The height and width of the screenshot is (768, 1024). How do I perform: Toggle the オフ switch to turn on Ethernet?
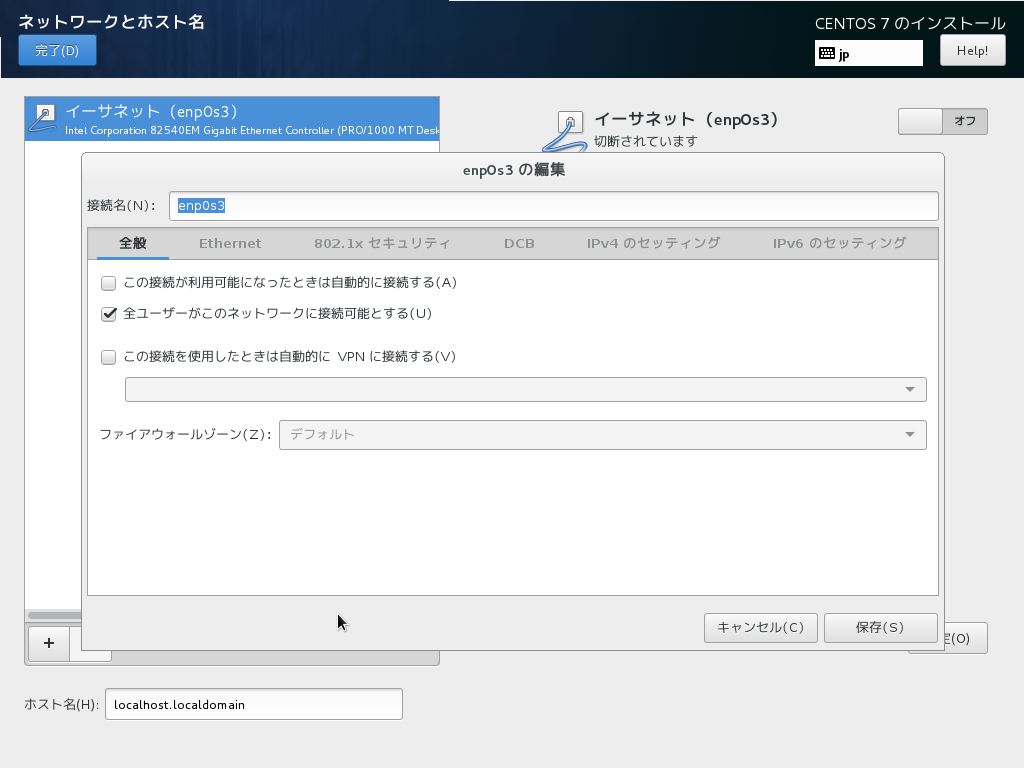[x=942, y=121]
